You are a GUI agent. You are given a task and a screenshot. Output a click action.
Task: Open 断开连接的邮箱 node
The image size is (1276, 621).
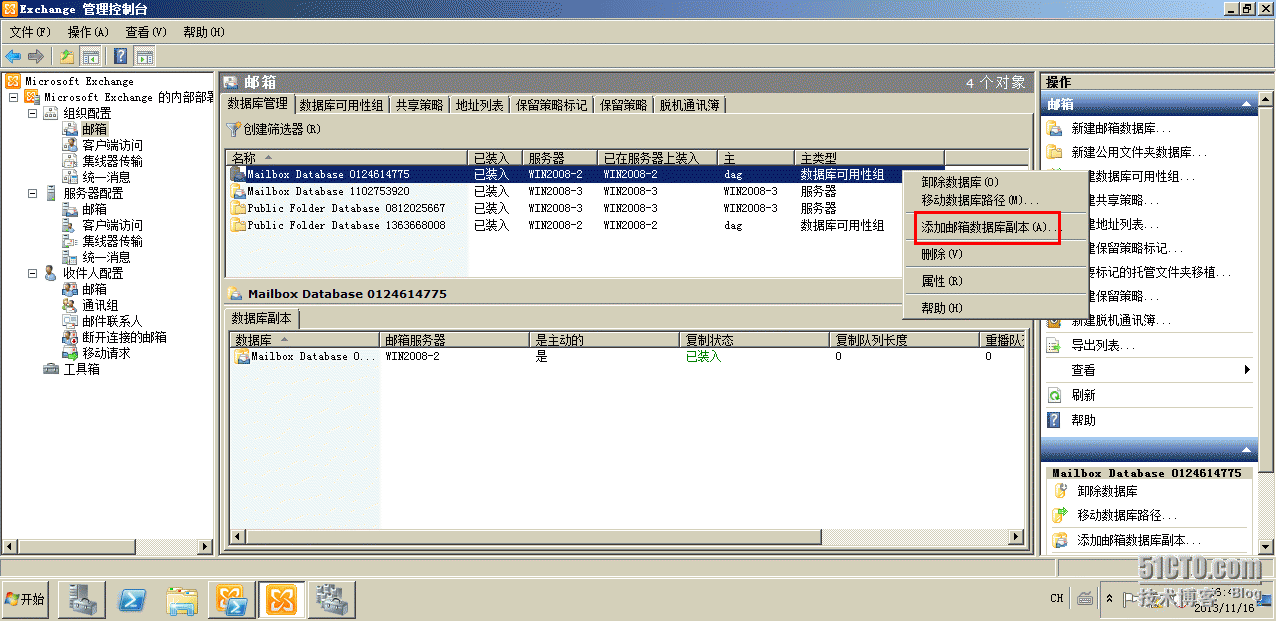(124, 337)
